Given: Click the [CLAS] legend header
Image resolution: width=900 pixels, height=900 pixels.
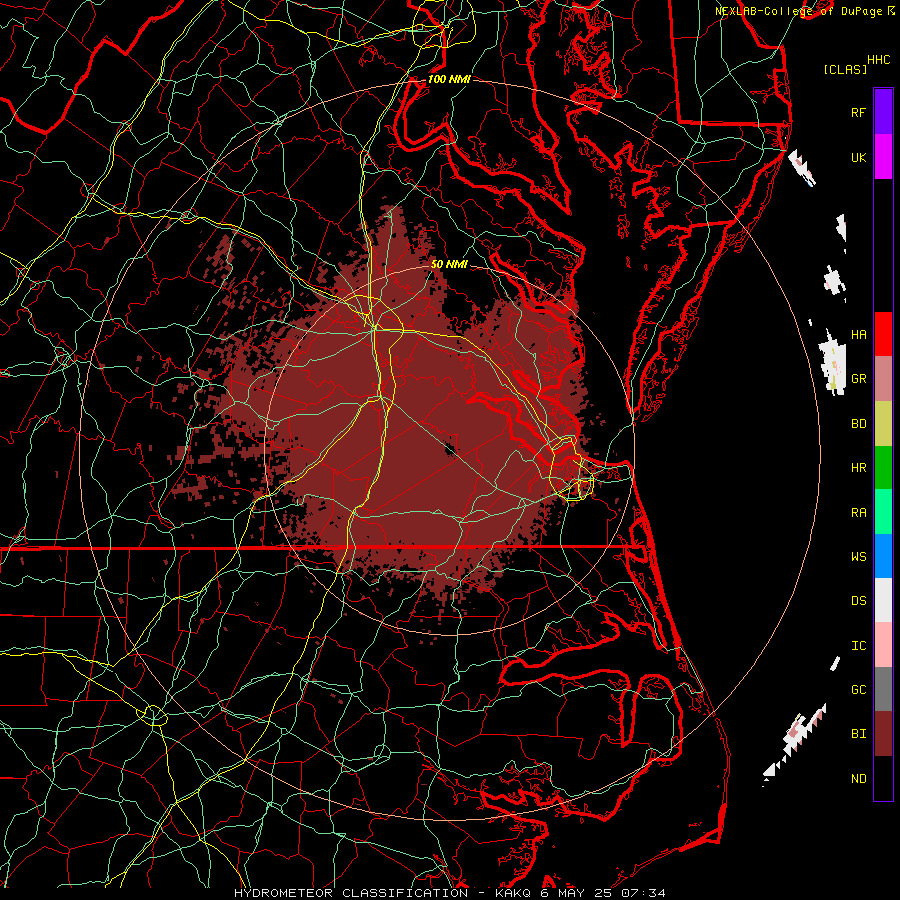Looking at the screenshot, I should (x=845, y=69).
